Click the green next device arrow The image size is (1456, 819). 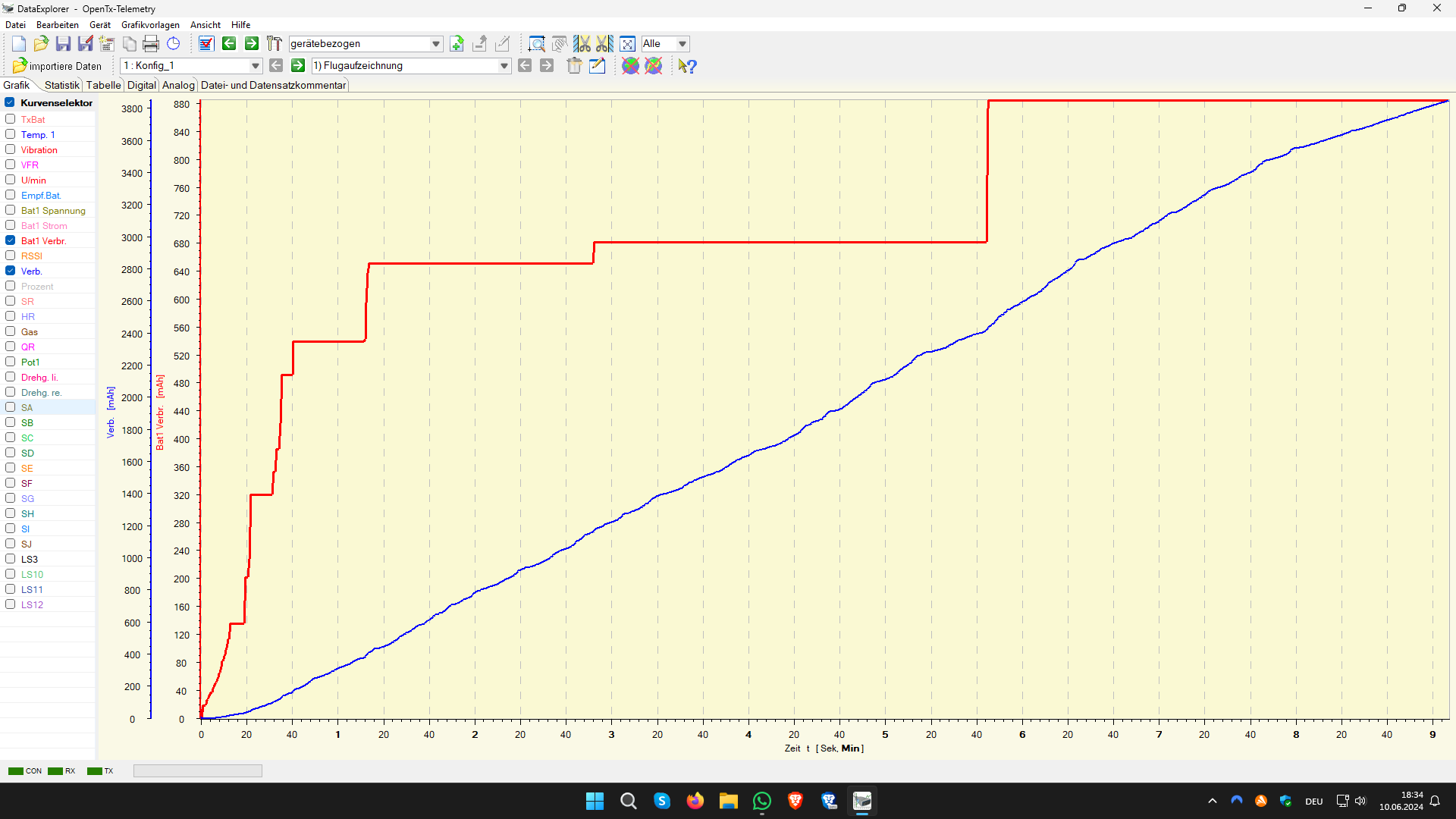click(x=252, y=44)
